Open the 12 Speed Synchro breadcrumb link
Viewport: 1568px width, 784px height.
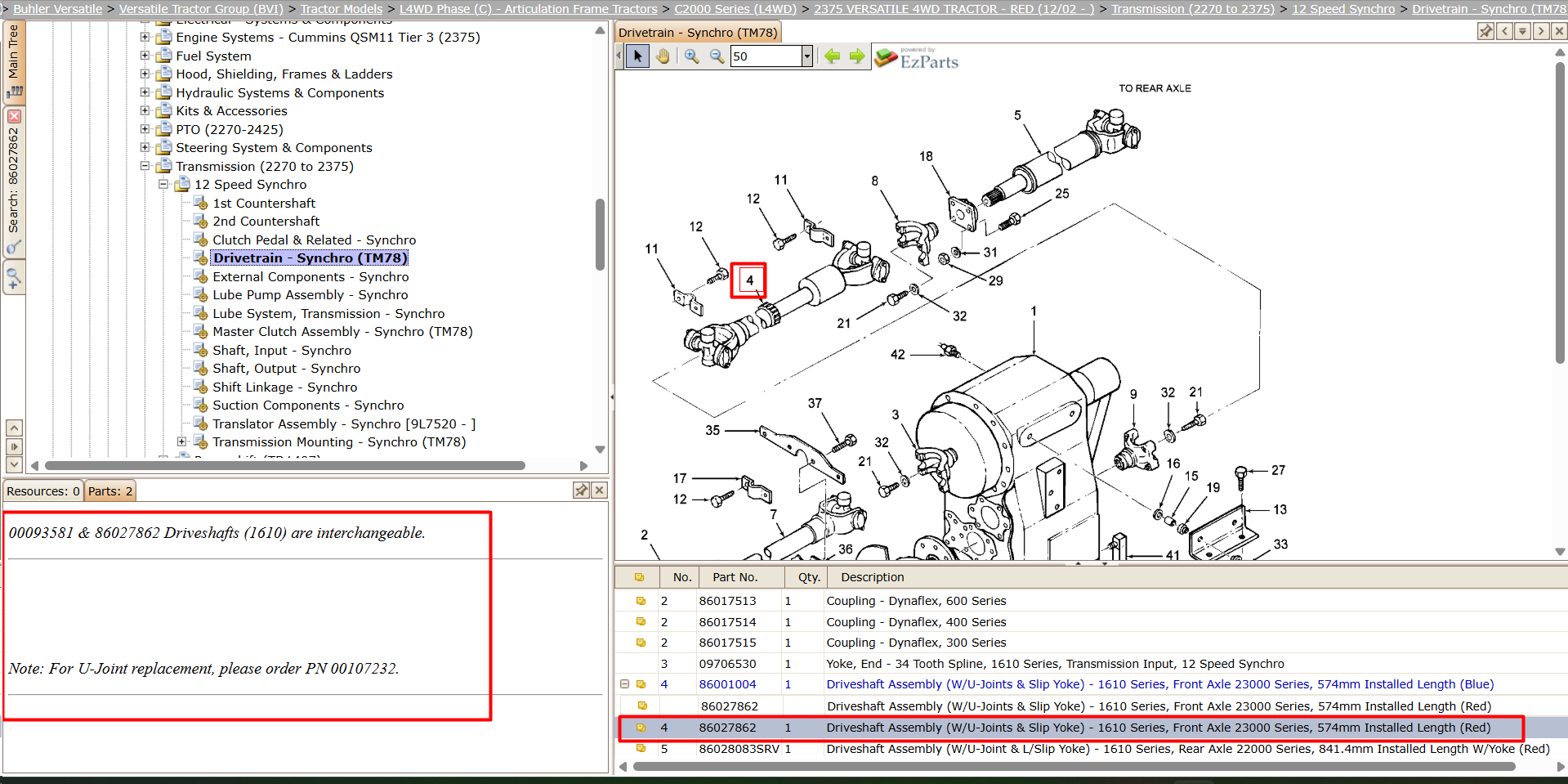pyautogui.click(x=1343, y=9)
